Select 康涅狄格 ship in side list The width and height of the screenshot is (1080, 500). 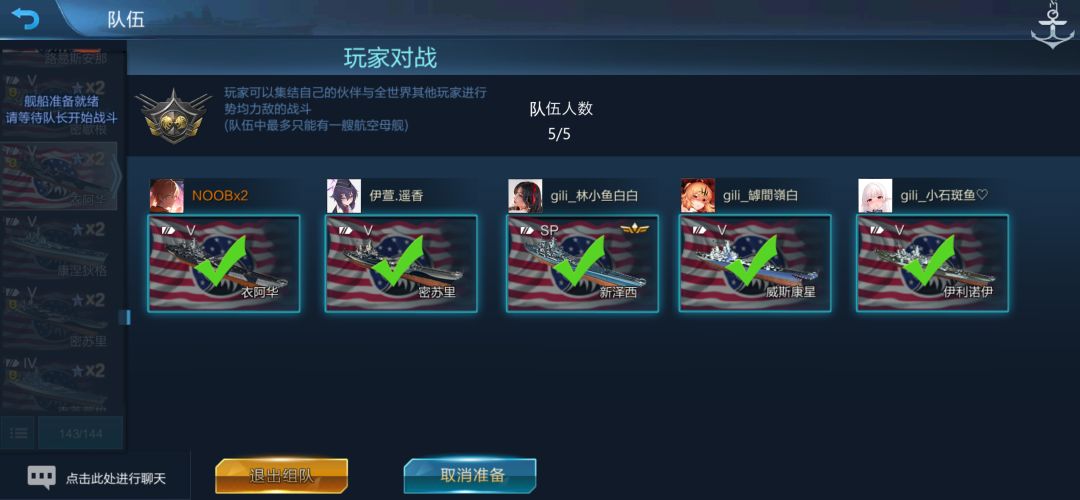point(59,247)
